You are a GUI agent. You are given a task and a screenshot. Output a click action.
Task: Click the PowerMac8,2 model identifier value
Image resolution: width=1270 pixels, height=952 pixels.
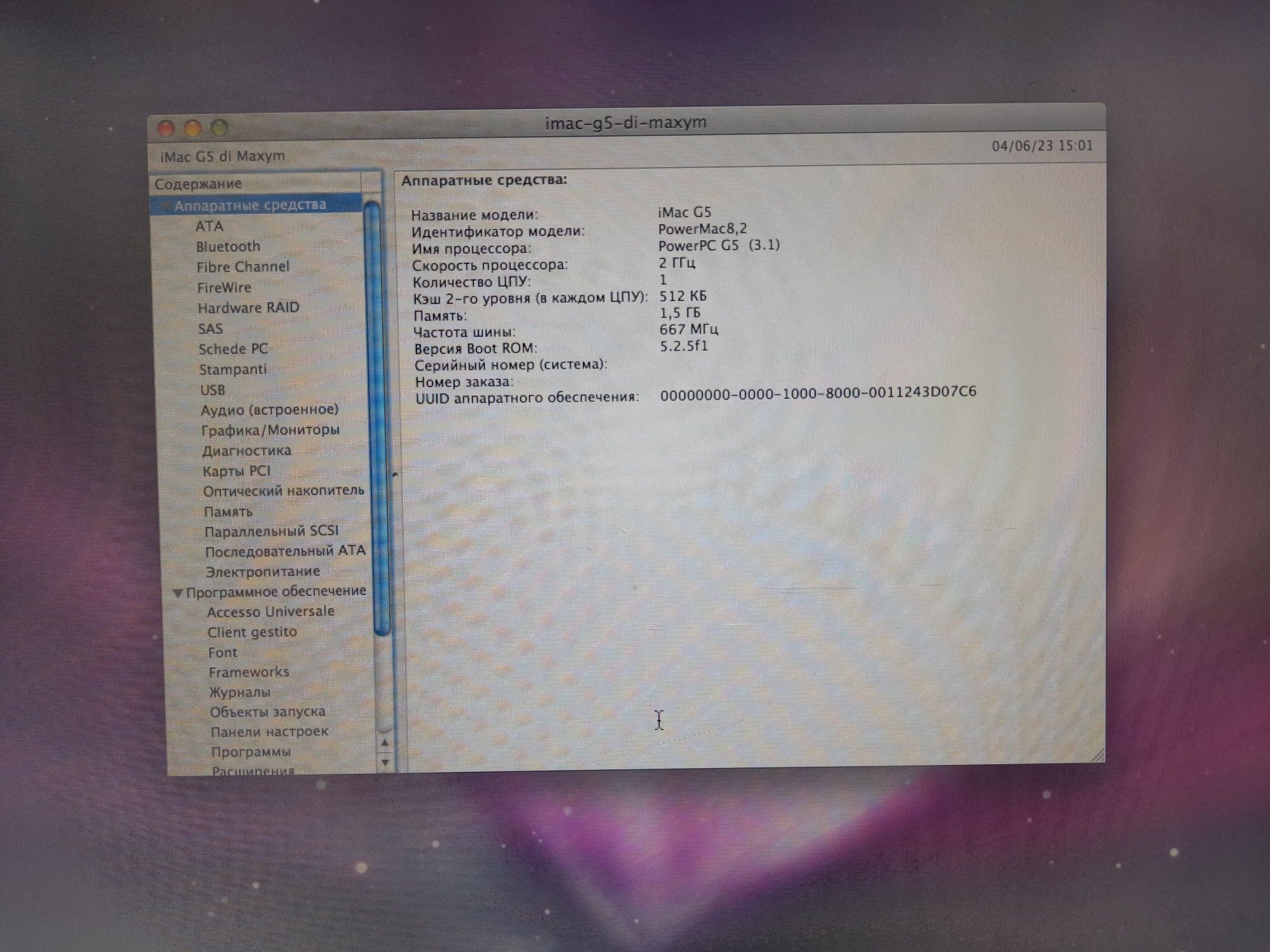point(702,228)
